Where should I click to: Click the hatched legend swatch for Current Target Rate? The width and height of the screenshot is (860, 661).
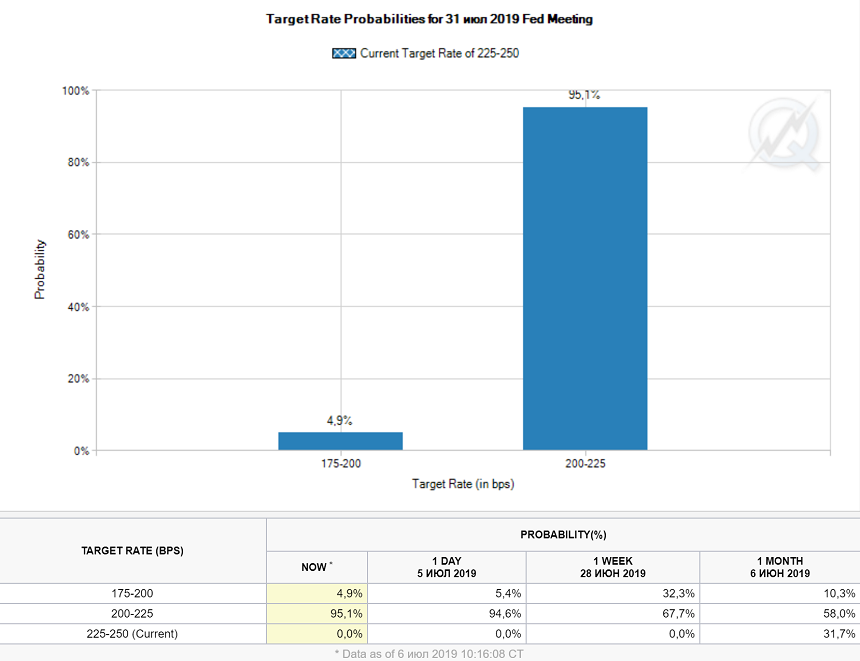tap(344, 53)
